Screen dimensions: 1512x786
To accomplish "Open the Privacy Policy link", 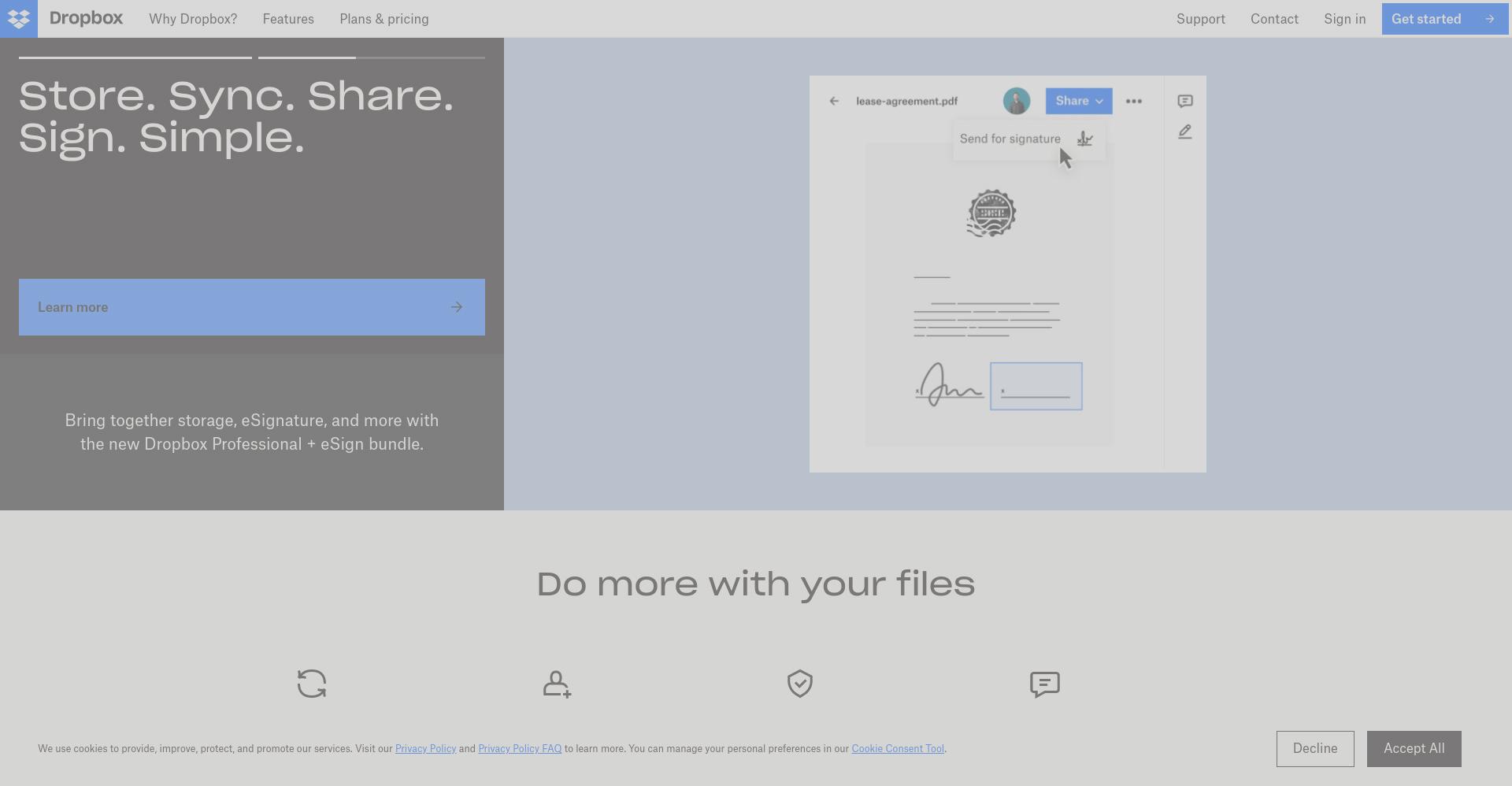I will pos(426,748).
